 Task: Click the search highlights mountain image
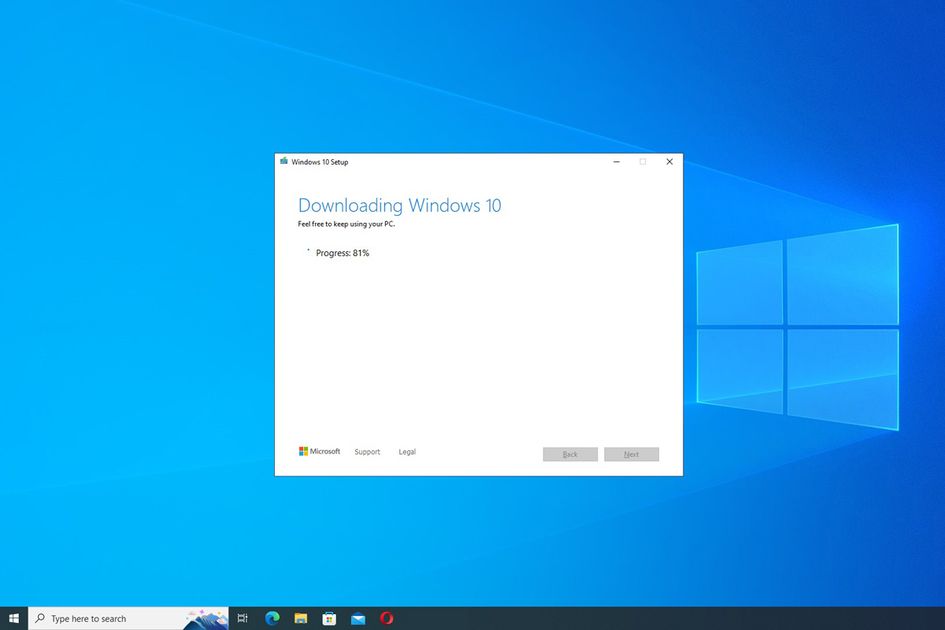click(x=206, y=619)
